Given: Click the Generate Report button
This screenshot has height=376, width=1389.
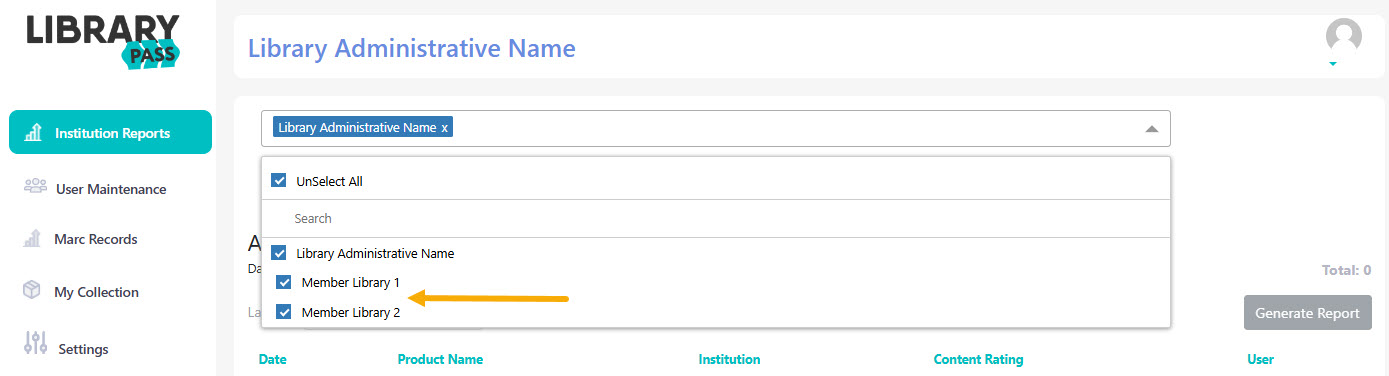Looking at the screenshot, I should (1307, 312).
